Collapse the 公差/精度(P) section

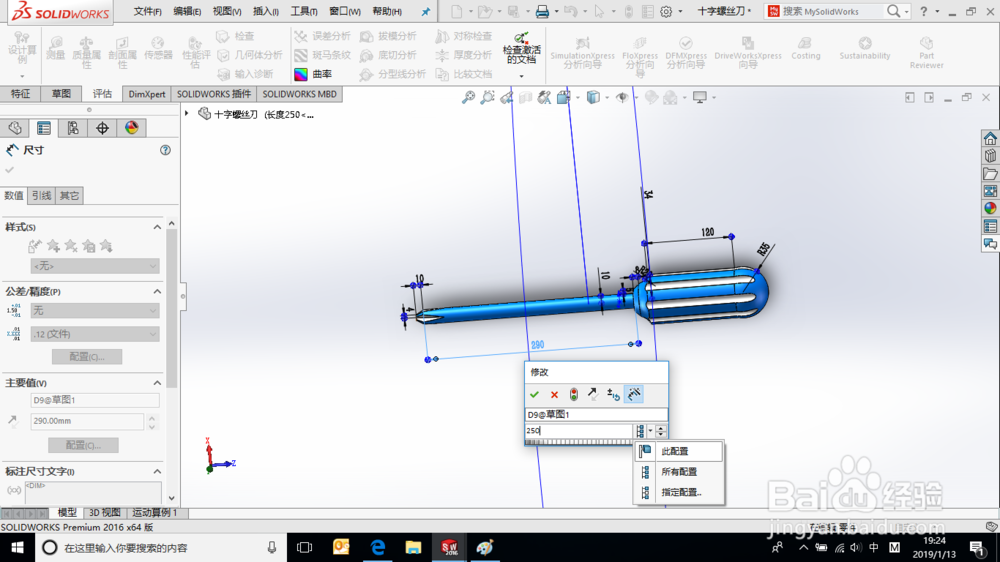pyautogui.click(x=157, y=292)
